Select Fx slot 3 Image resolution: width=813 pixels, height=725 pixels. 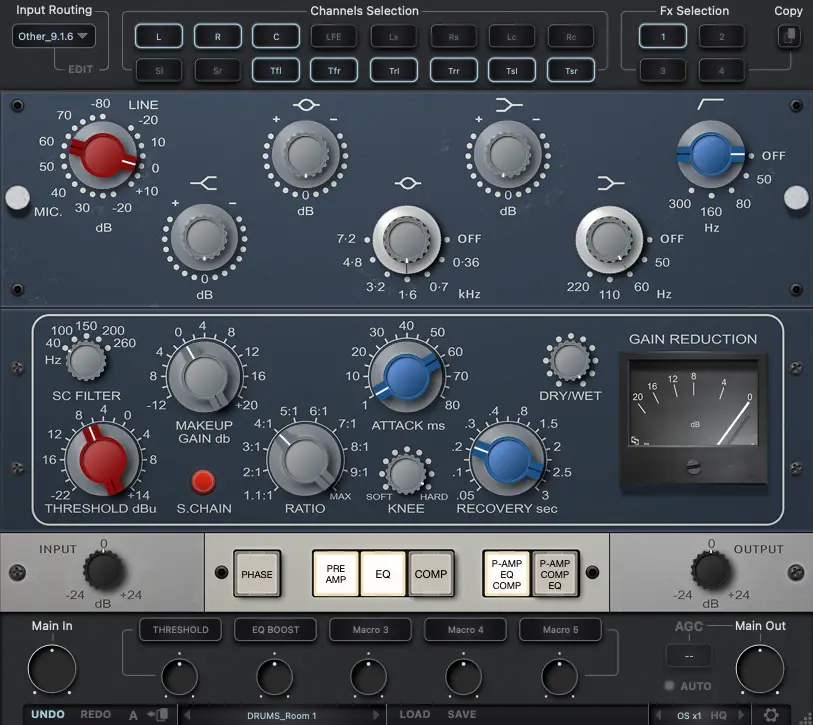[x=663, y=71]
